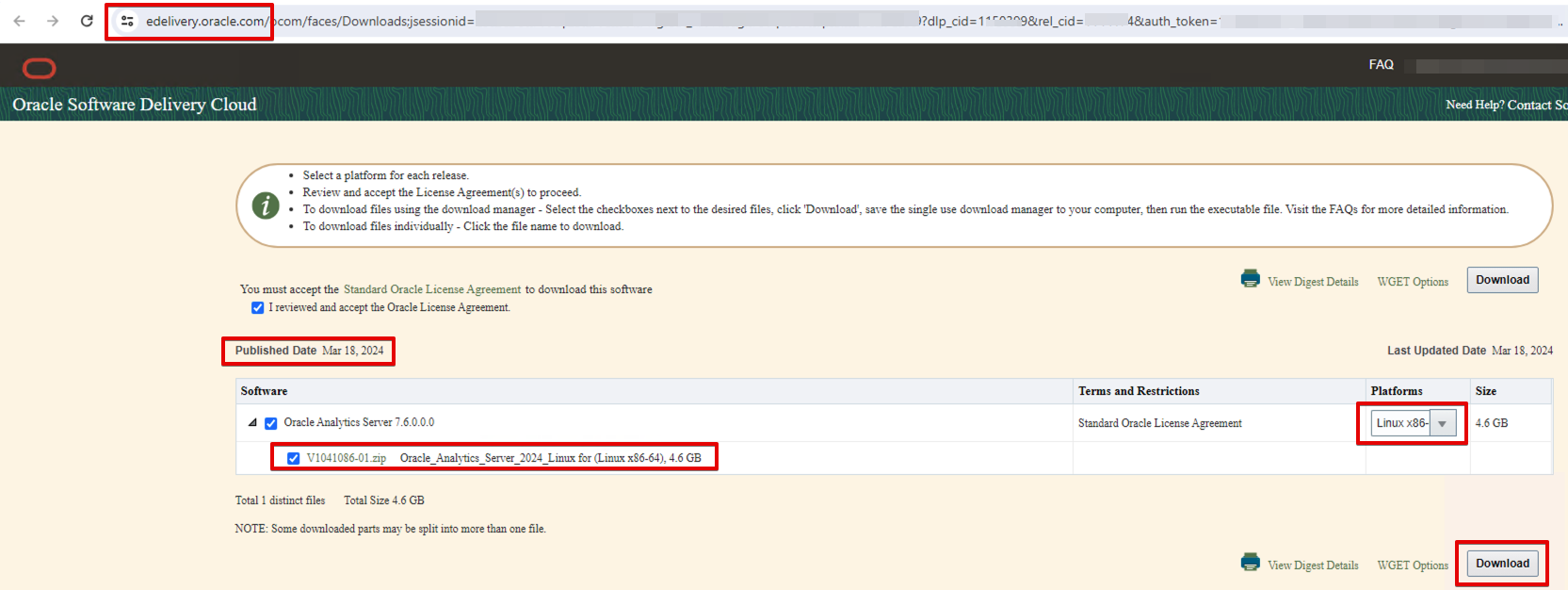The height and width of the screenshot is (590, 1568).
Task: Click the bottom WGET Options link
Action: (1413, 565)
